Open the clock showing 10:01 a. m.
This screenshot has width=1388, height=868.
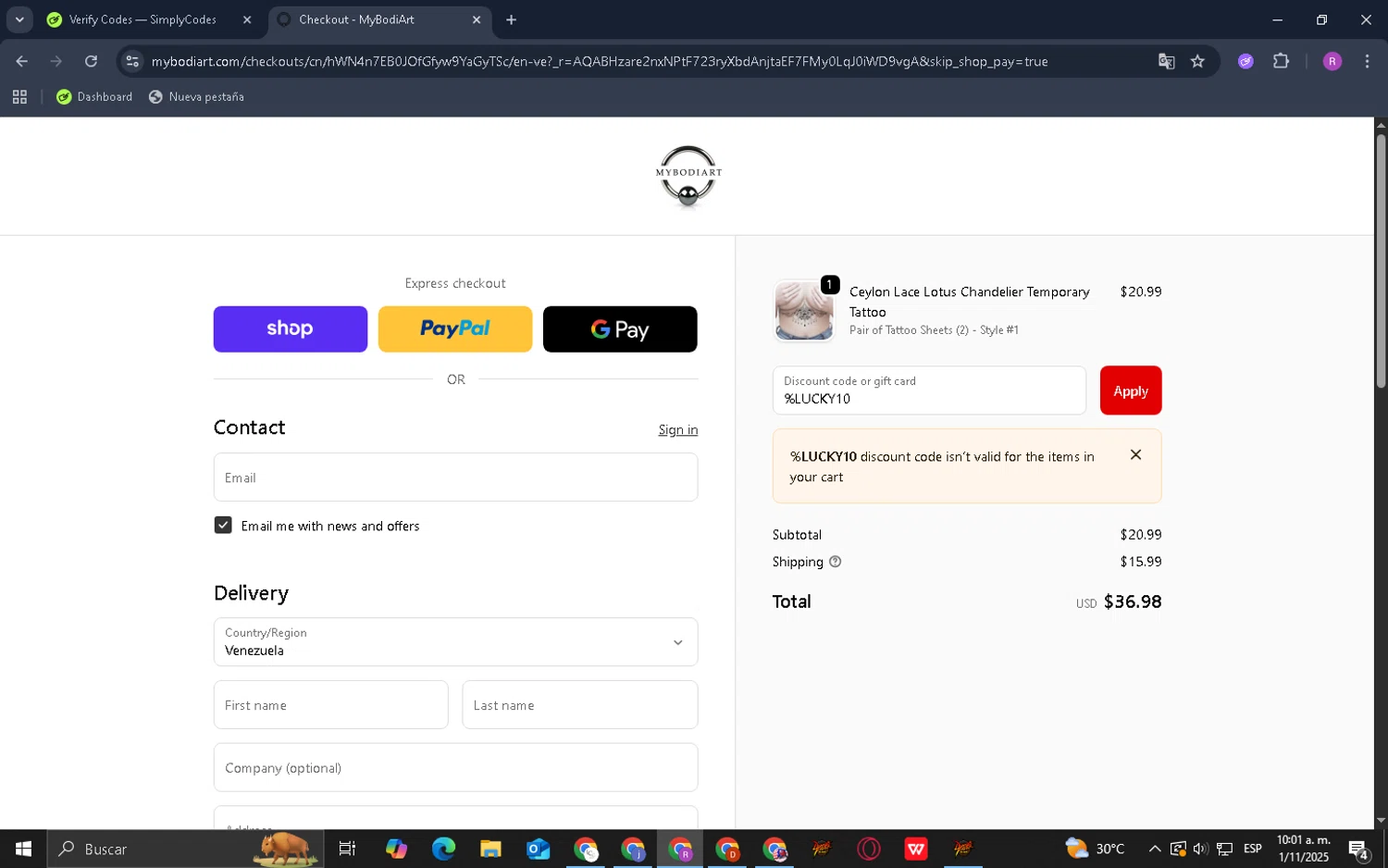(1303, 849)
